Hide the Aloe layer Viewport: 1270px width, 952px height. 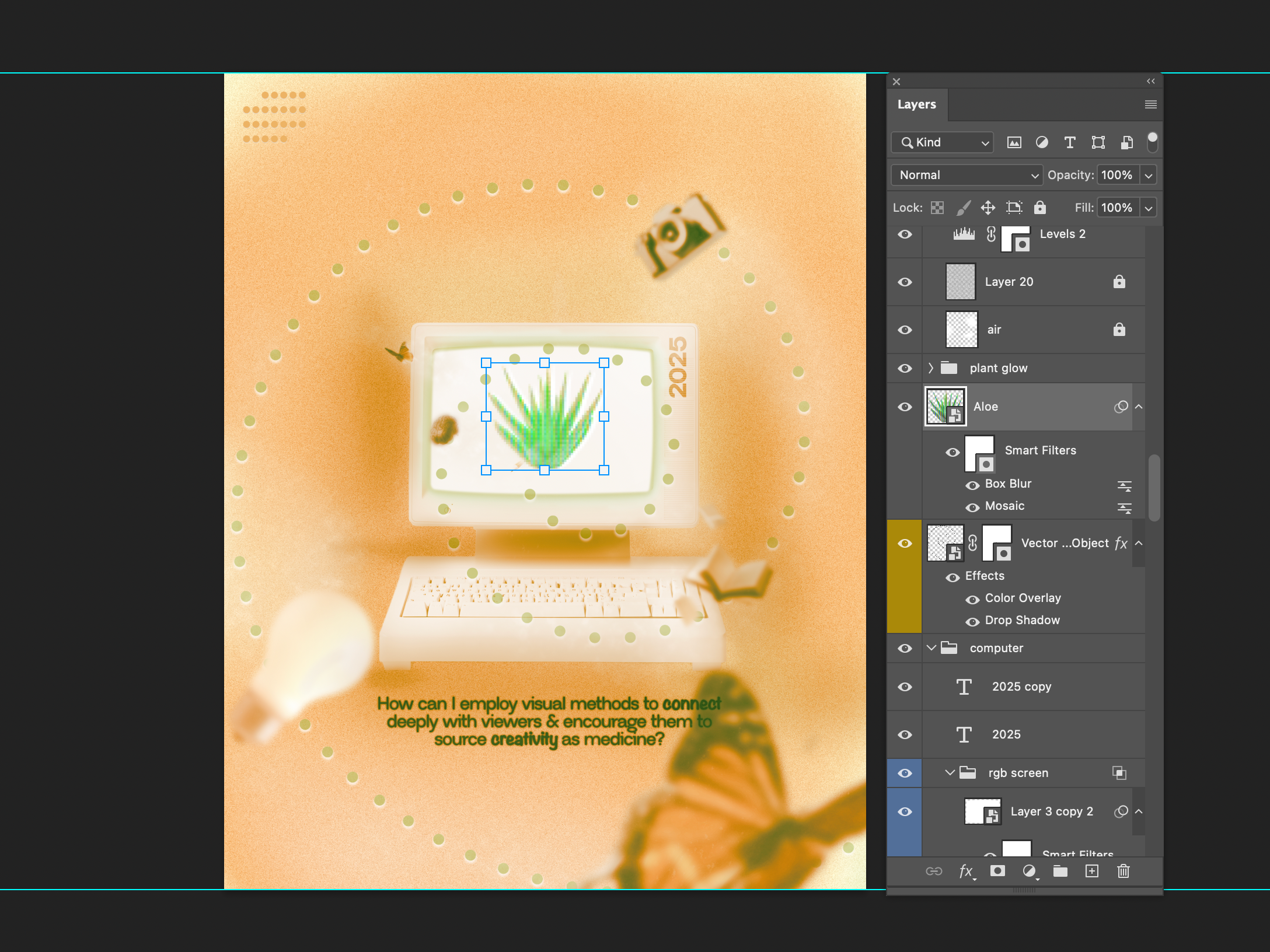(x=905, y=407)
